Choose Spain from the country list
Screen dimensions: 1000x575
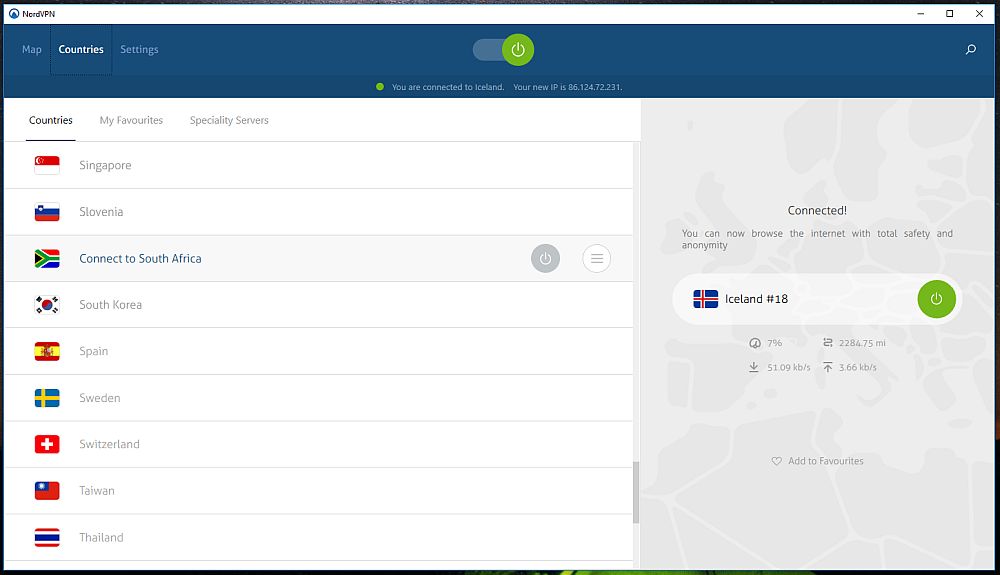click(x=319, y=351)
